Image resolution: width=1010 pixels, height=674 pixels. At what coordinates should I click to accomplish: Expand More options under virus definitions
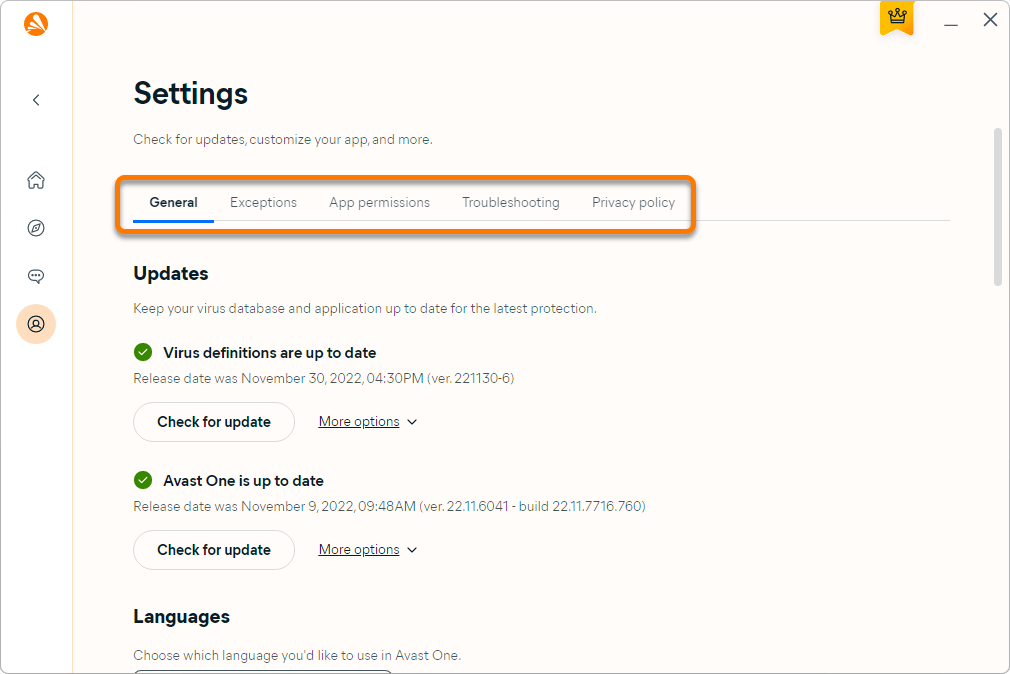pos(367,421)
